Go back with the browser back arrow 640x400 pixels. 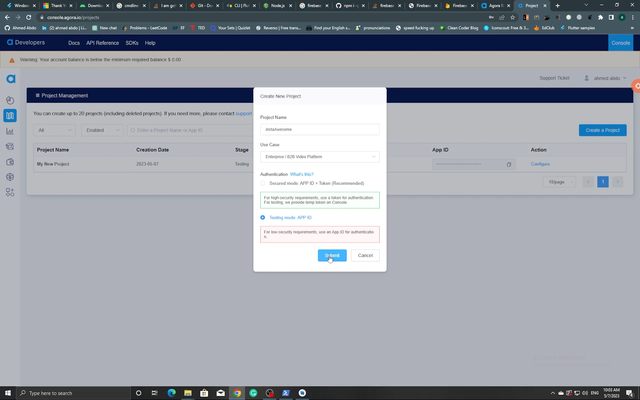pyautogui.click(x=7, y=18)
